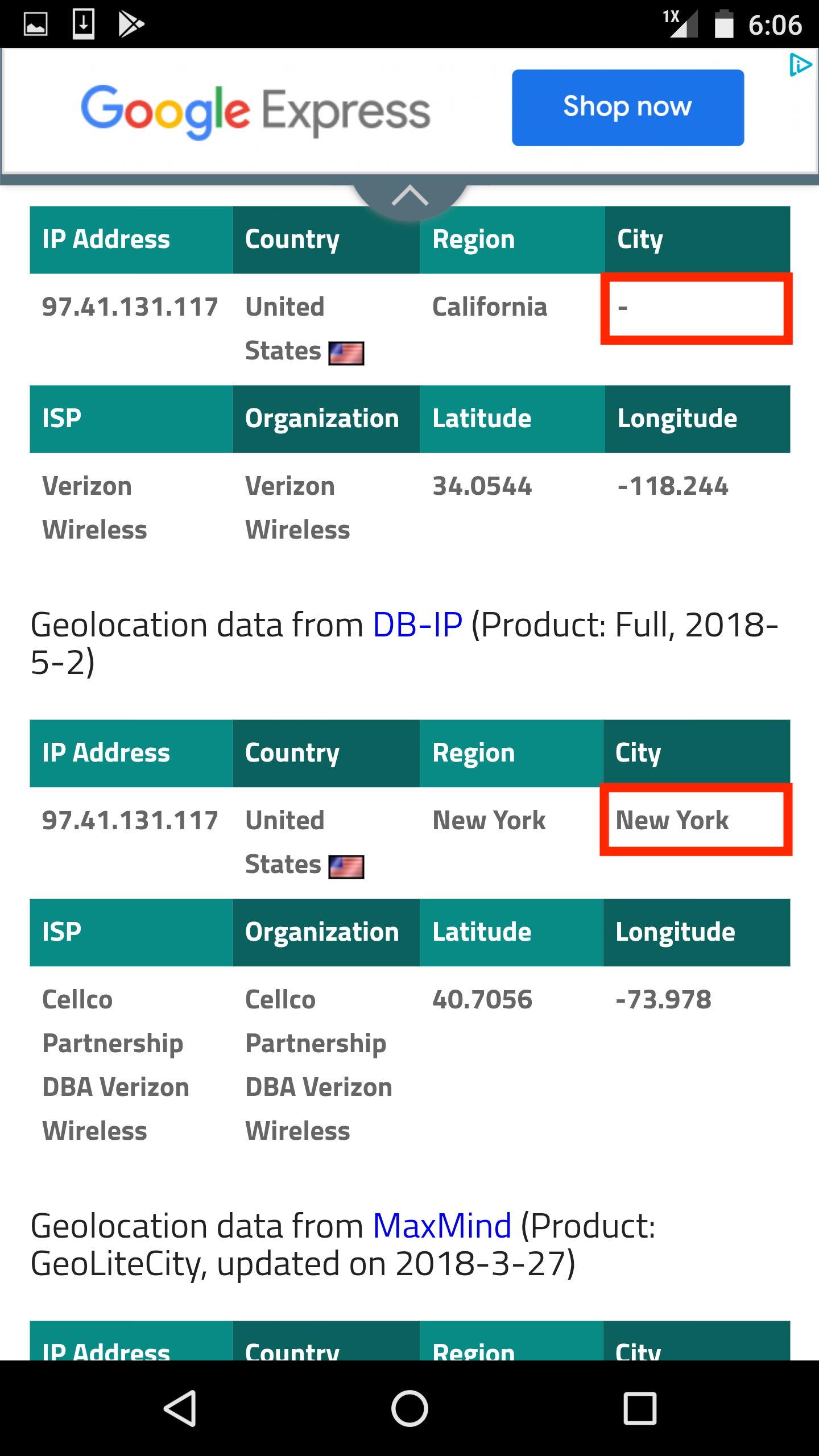Open the DB-IP link
The height and width of the screenshot is (1456, 819).
tap(417, 625)
